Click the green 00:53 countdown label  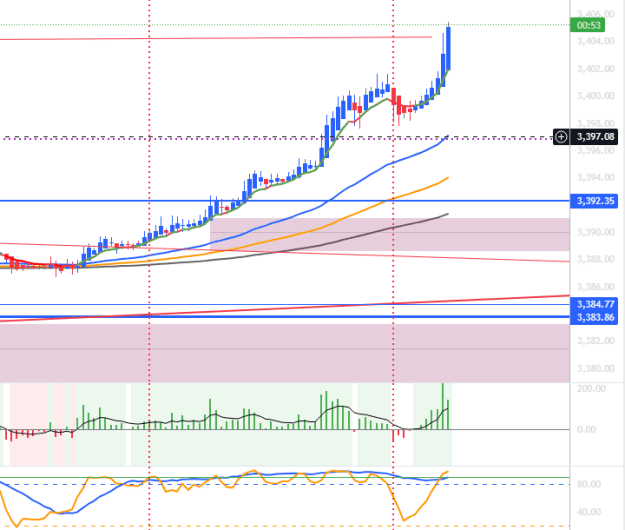[x=588, y=26]
